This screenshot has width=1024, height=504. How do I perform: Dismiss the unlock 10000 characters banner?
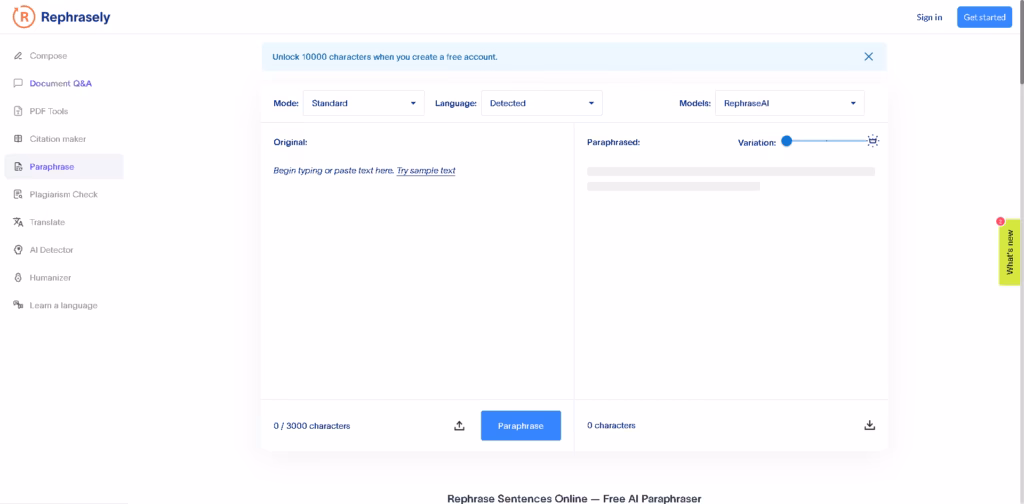[869, 57]
